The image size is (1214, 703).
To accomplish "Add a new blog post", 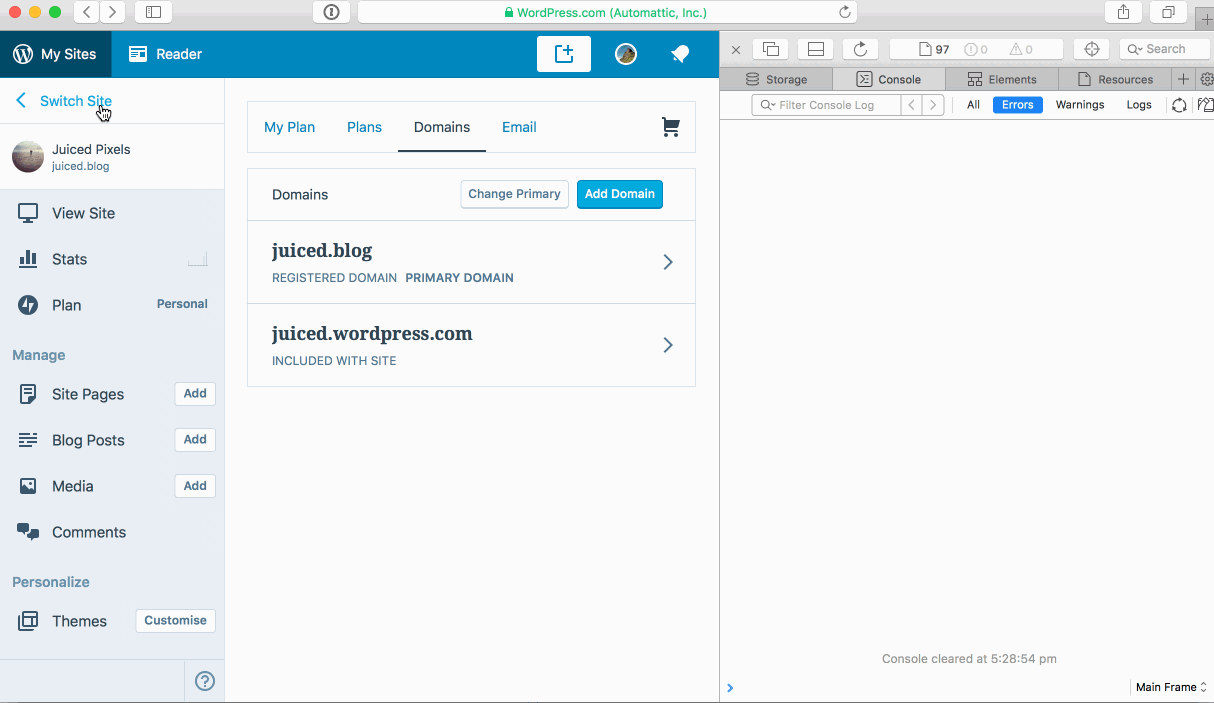I will coord(195,440).
